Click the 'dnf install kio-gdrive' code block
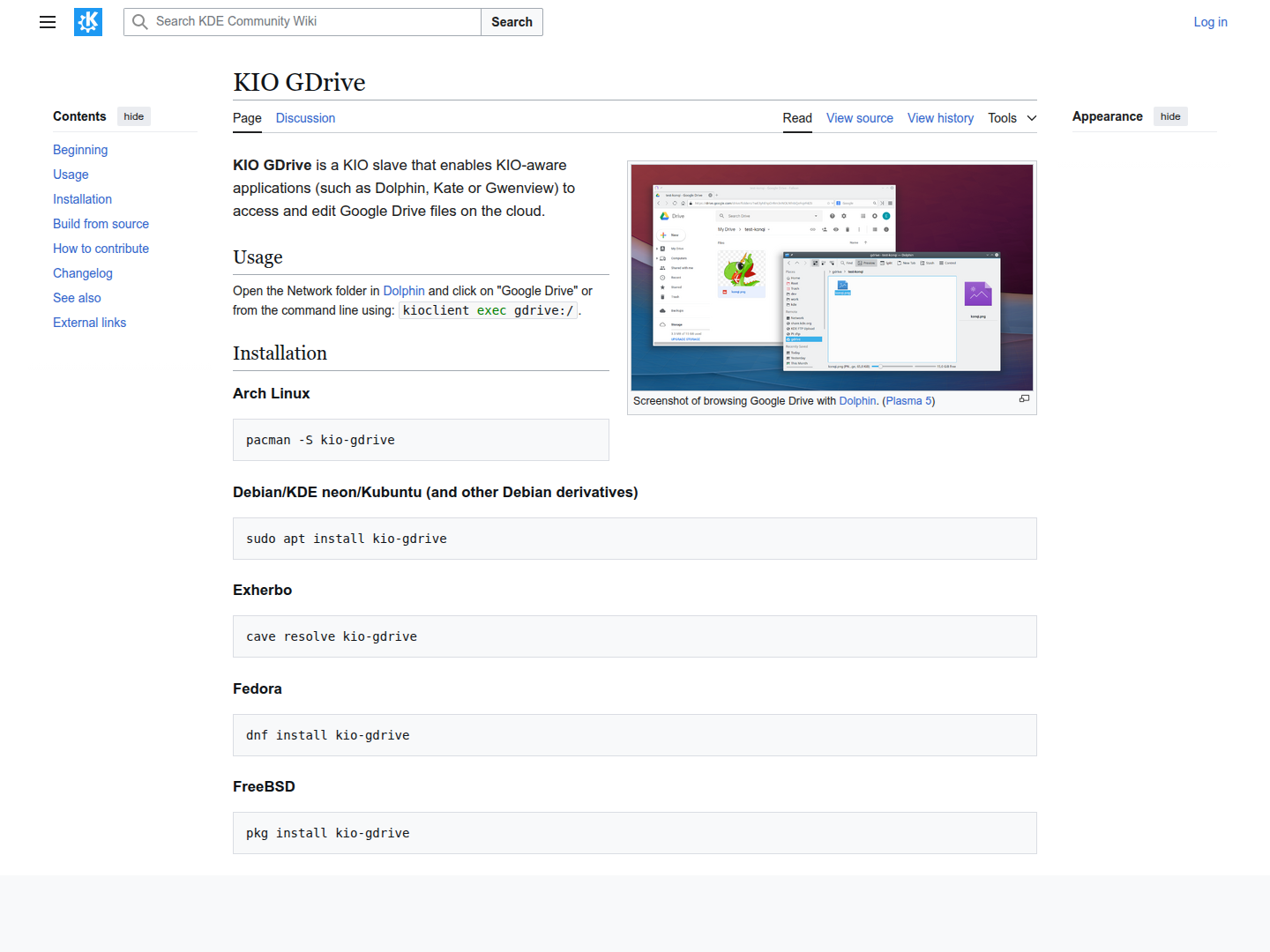 [x=635, y=735]
